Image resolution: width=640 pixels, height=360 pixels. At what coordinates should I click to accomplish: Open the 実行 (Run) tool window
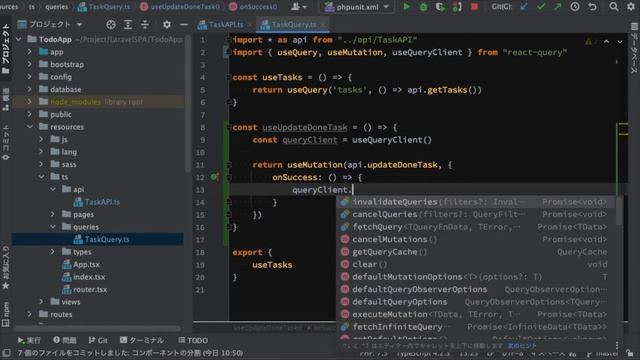[x=29, y=340]
